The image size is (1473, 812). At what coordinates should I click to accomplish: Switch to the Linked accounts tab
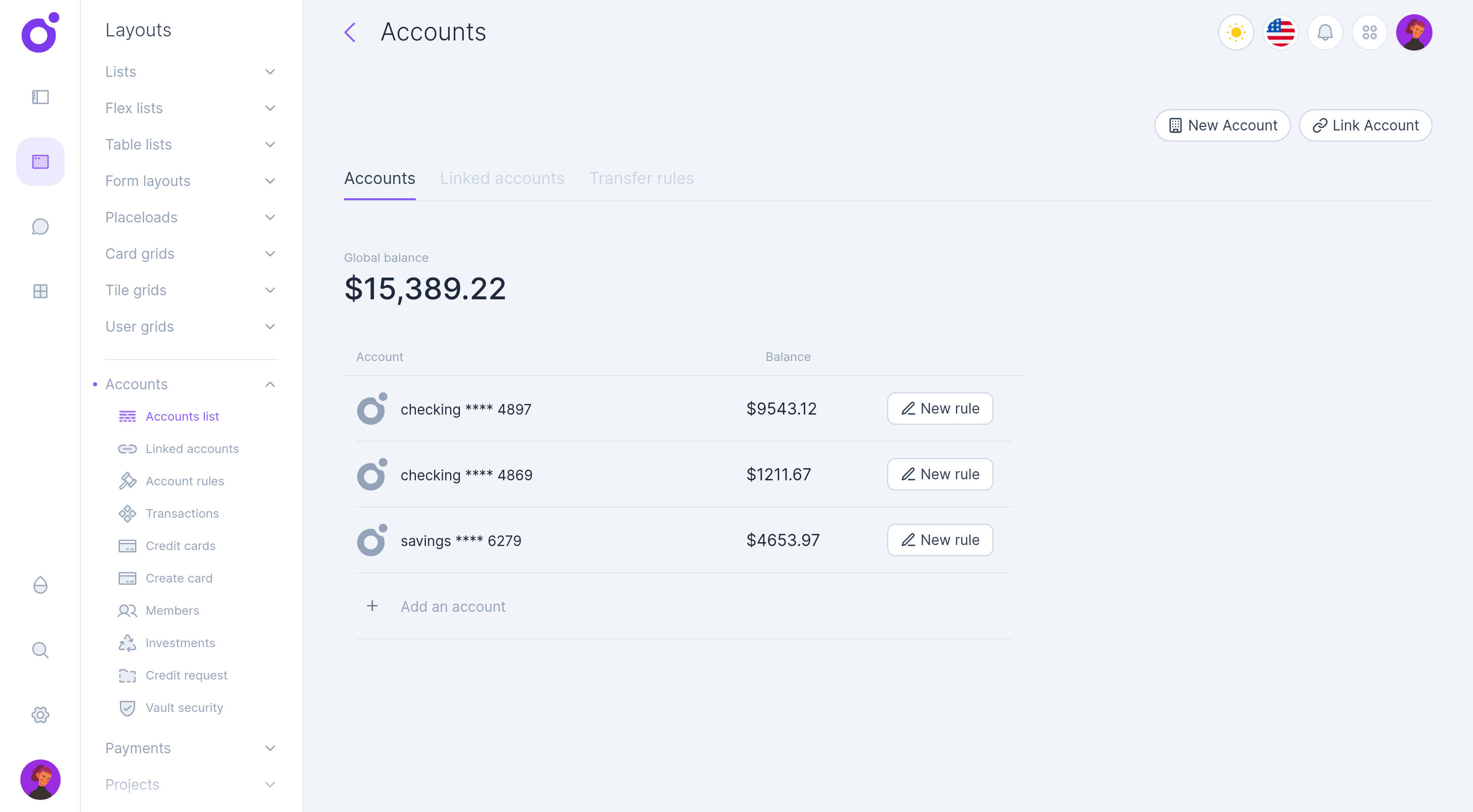(502, 178)
